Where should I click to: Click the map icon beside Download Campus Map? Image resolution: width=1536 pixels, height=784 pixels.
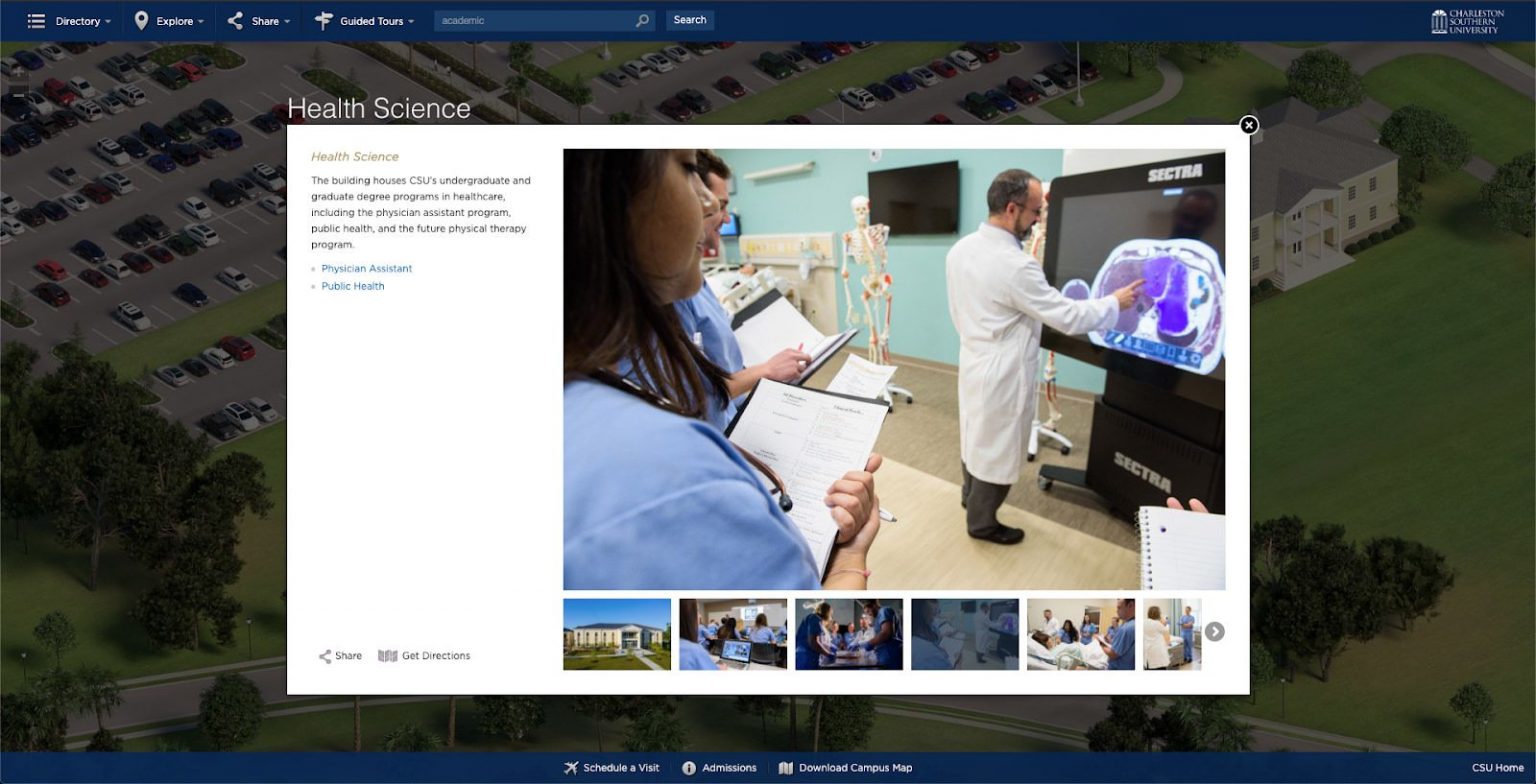pos(785,768)
